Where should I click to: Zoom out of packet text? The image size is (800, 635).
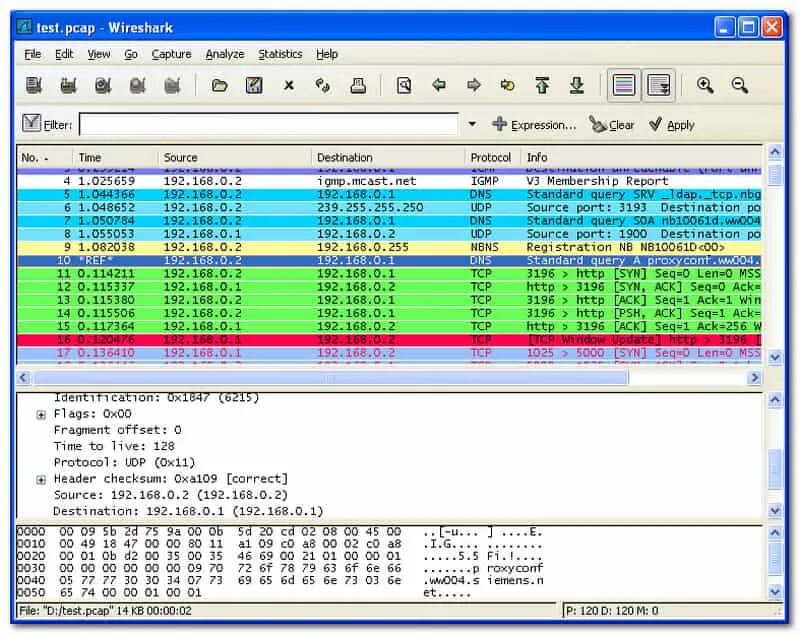(740, 85)
